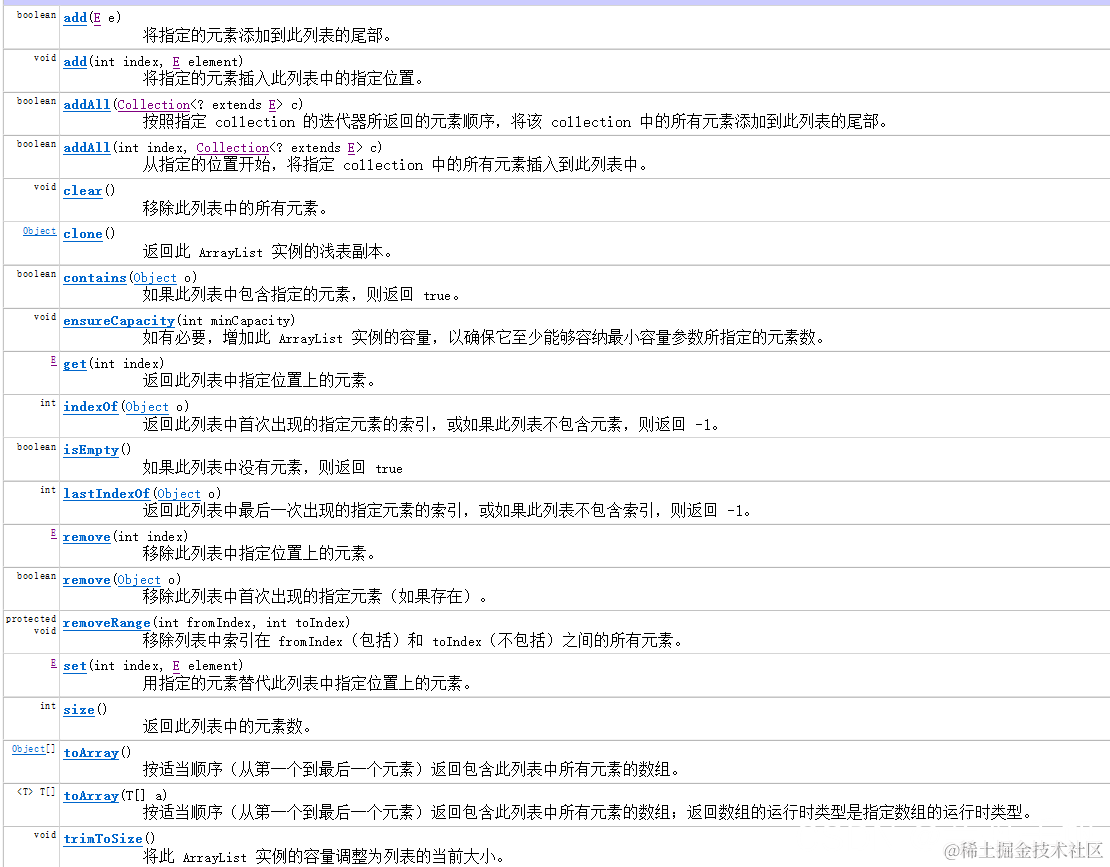Open the toArray(T[] a) method link
The image size is (1110, 867).
[x=90, y=795]
